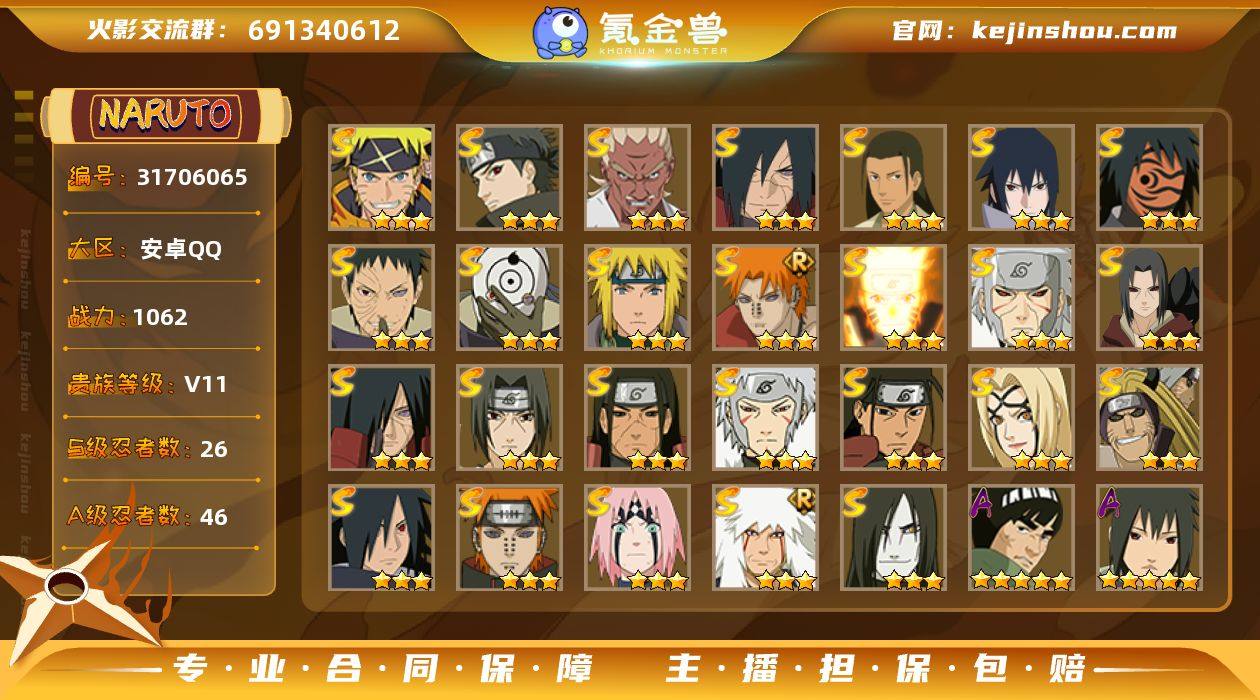The image size is (1260, 700).
Task: Select the orange-haired Pain portrait with R badge
Action: 765,298
